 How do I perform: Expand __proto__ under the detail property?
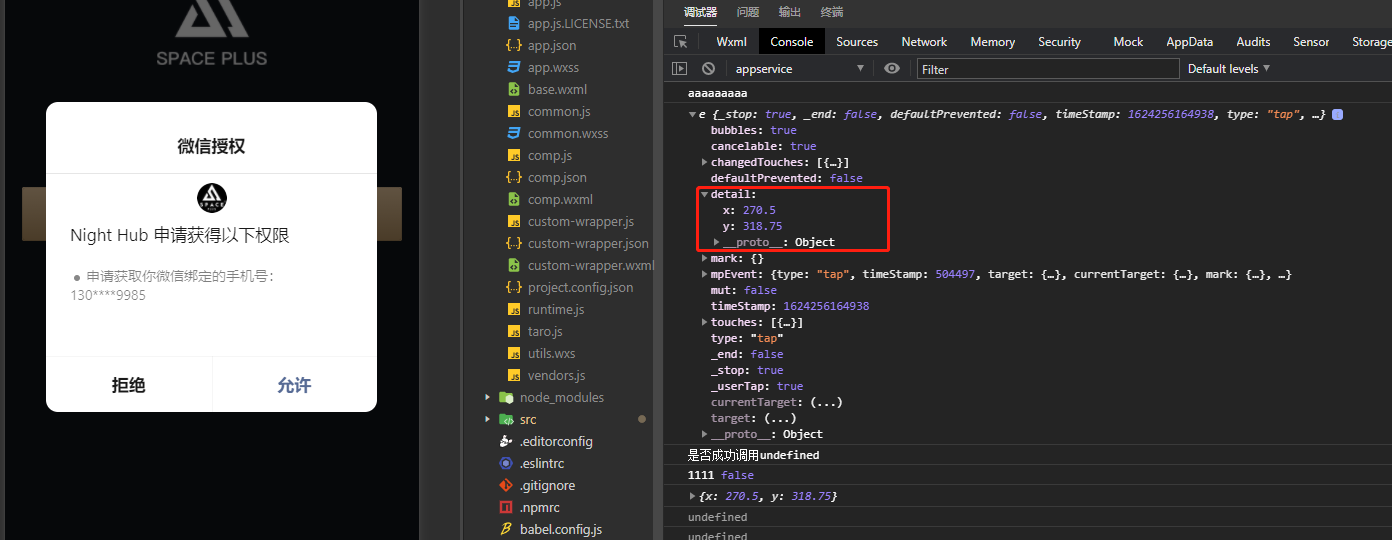717,242
